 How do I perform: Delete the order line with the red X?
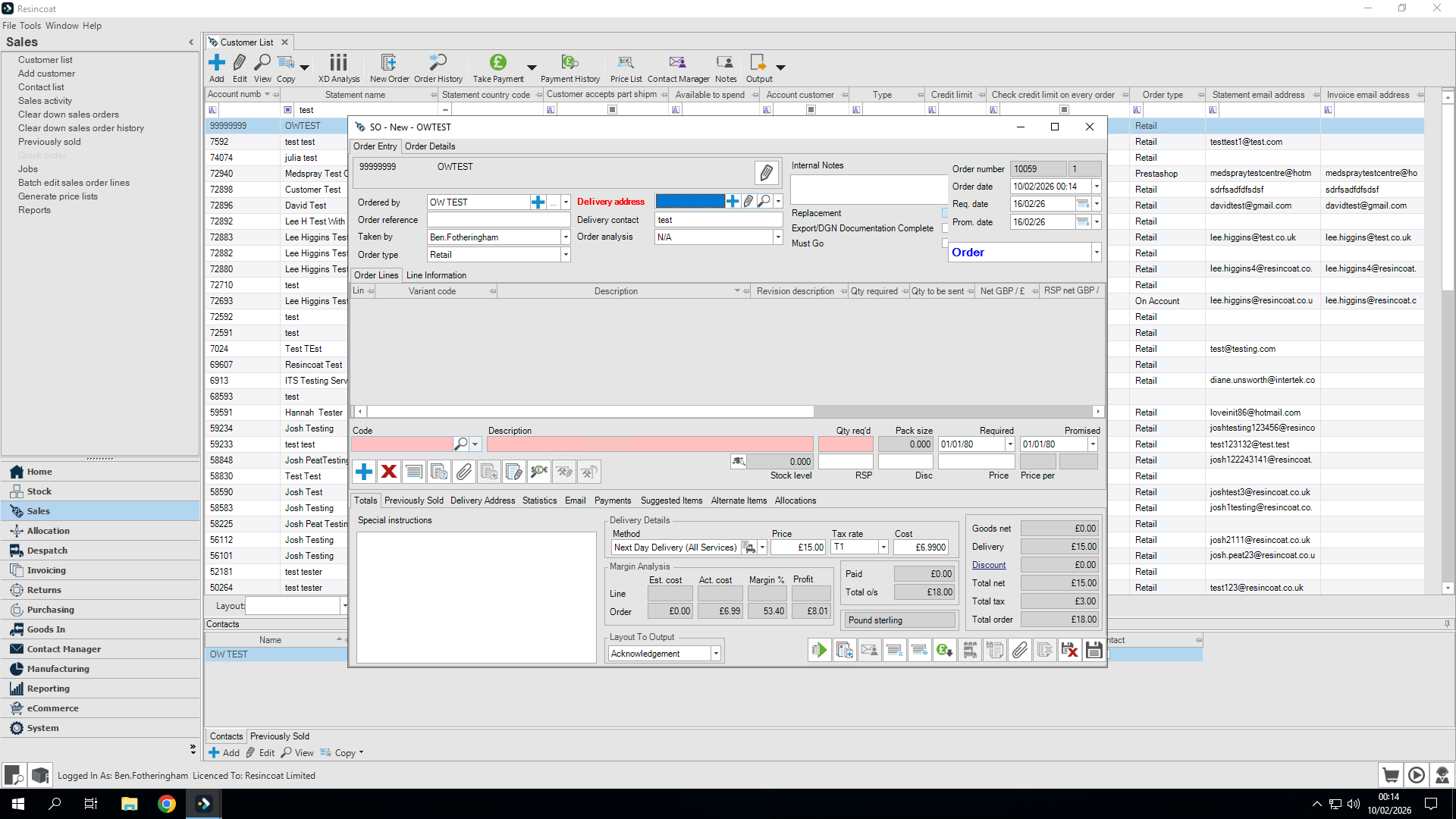click(x=389, y=472)
